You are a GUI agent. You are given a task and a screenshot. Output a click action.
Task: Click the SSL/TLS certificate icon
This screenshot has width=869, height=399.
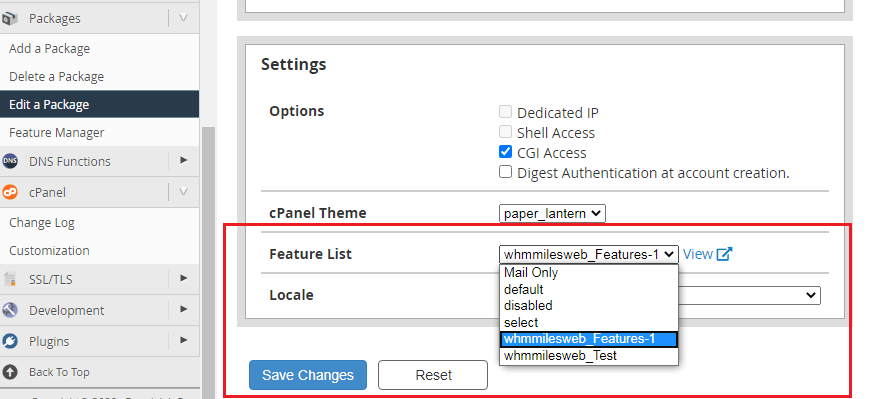tap(9, 279)
